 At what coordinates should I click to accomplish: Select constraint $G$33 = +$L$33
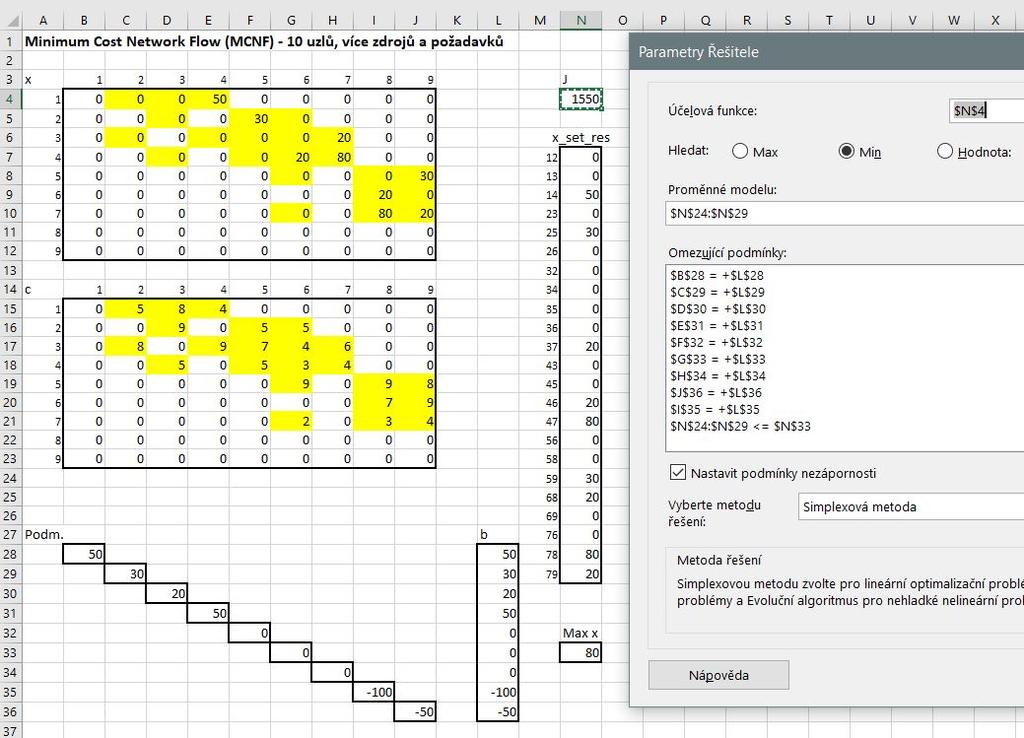point(717,359)
